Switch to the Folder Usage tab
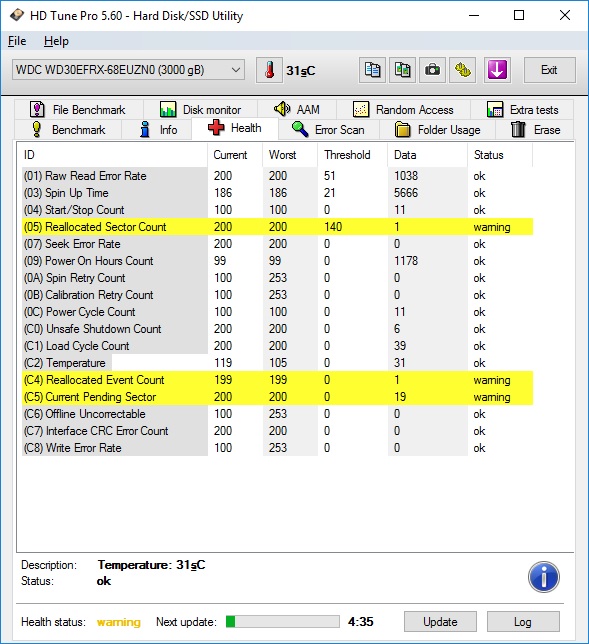 [438, 130]
